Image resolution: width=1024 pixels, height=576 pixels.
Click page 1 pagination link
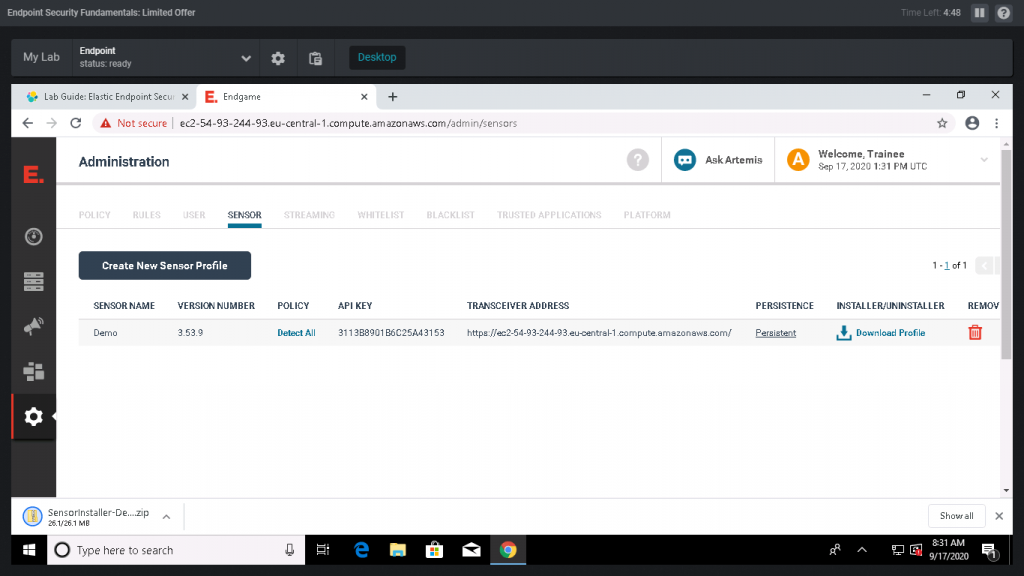coord(946,266)
